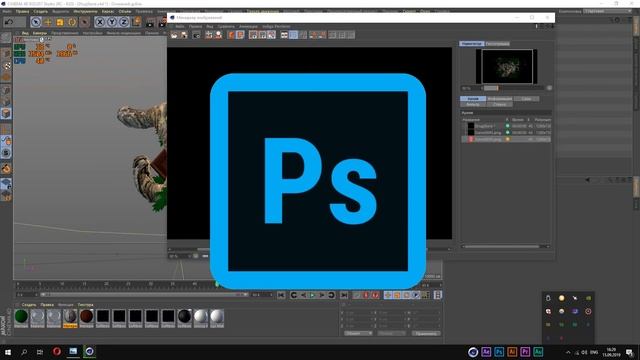This screenshot has height=360, width=640.
Task: Click the Применить button
Action: (426, 333)
